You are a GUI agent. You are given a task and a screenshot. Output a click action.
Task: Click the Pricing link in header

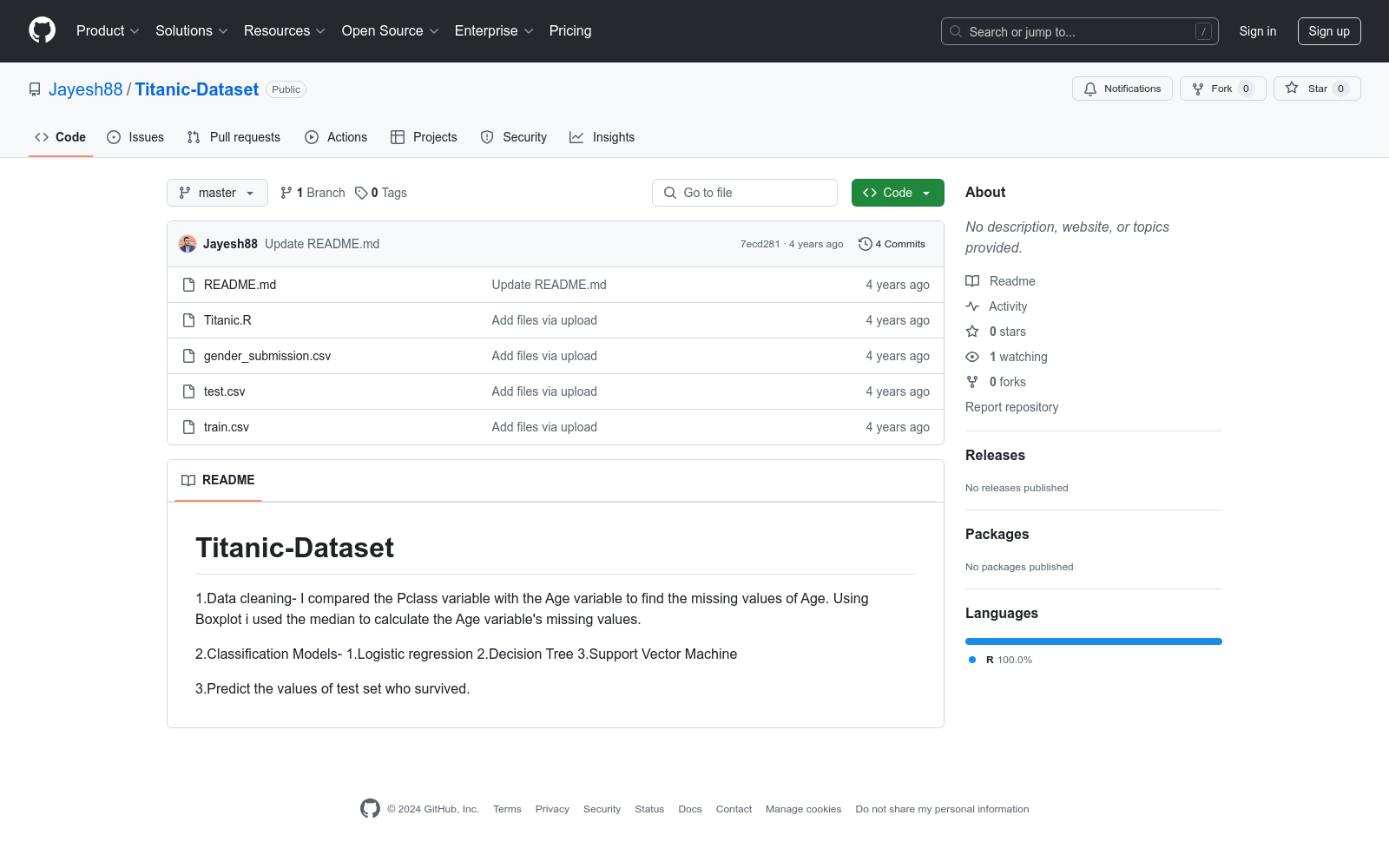tap(570, 31)
